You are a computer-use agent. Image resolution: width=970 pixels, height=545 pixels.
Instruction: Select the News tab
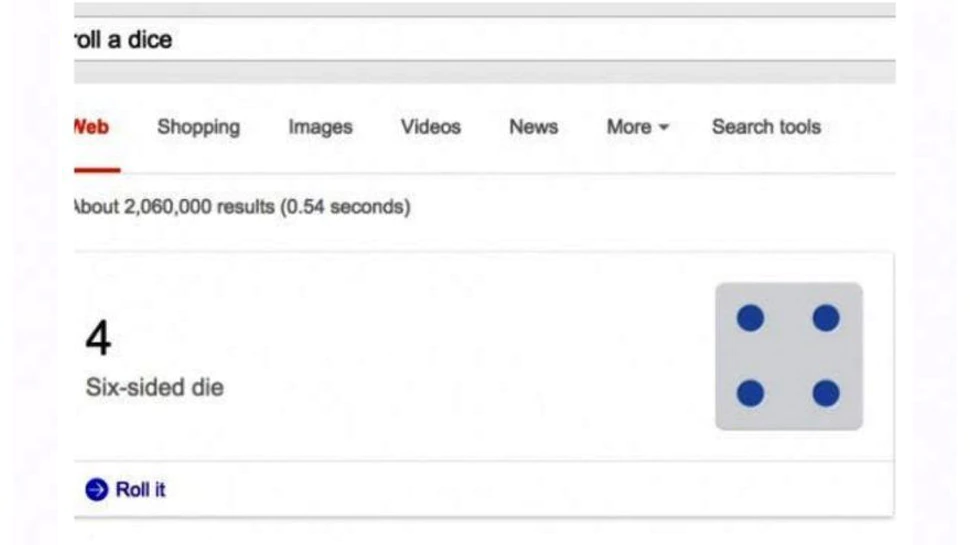[533, 127]
